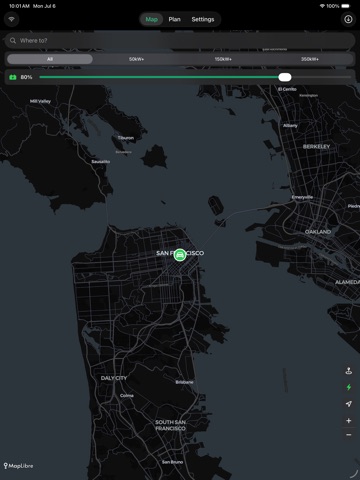Tap the 'Brisbane' map label
The height and width of the screenshot is (480, 360).
(x=184, y=382)
